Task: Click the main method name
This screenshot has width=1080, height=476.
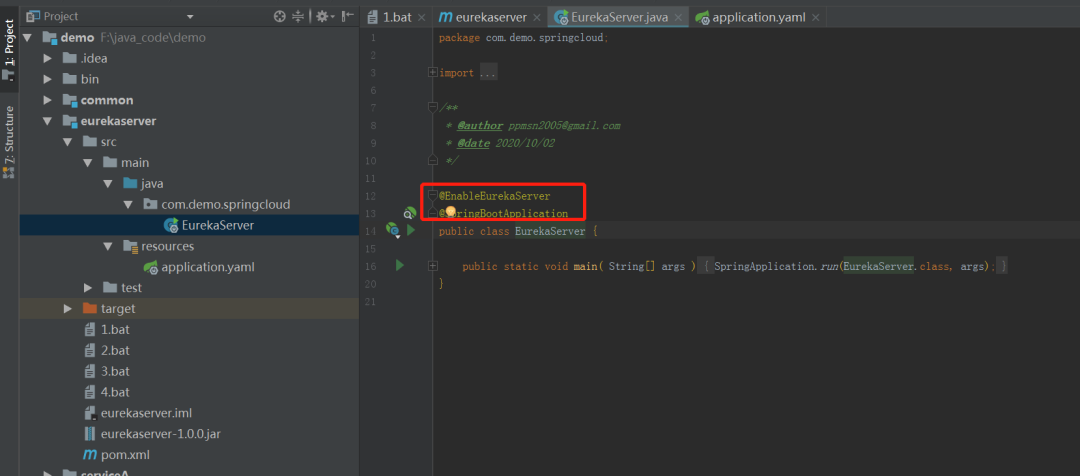Action: [585, 266]
